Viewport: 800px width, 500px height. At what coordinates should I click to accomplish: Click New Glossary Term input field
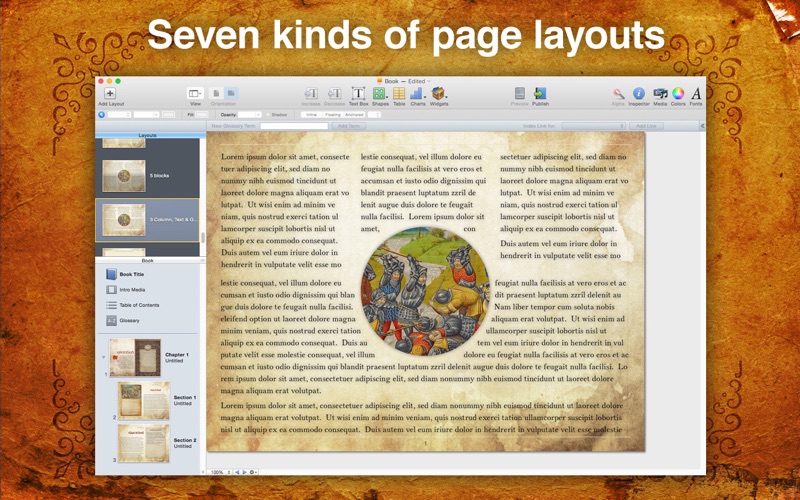pyautogui.click(x=294, y=126)
